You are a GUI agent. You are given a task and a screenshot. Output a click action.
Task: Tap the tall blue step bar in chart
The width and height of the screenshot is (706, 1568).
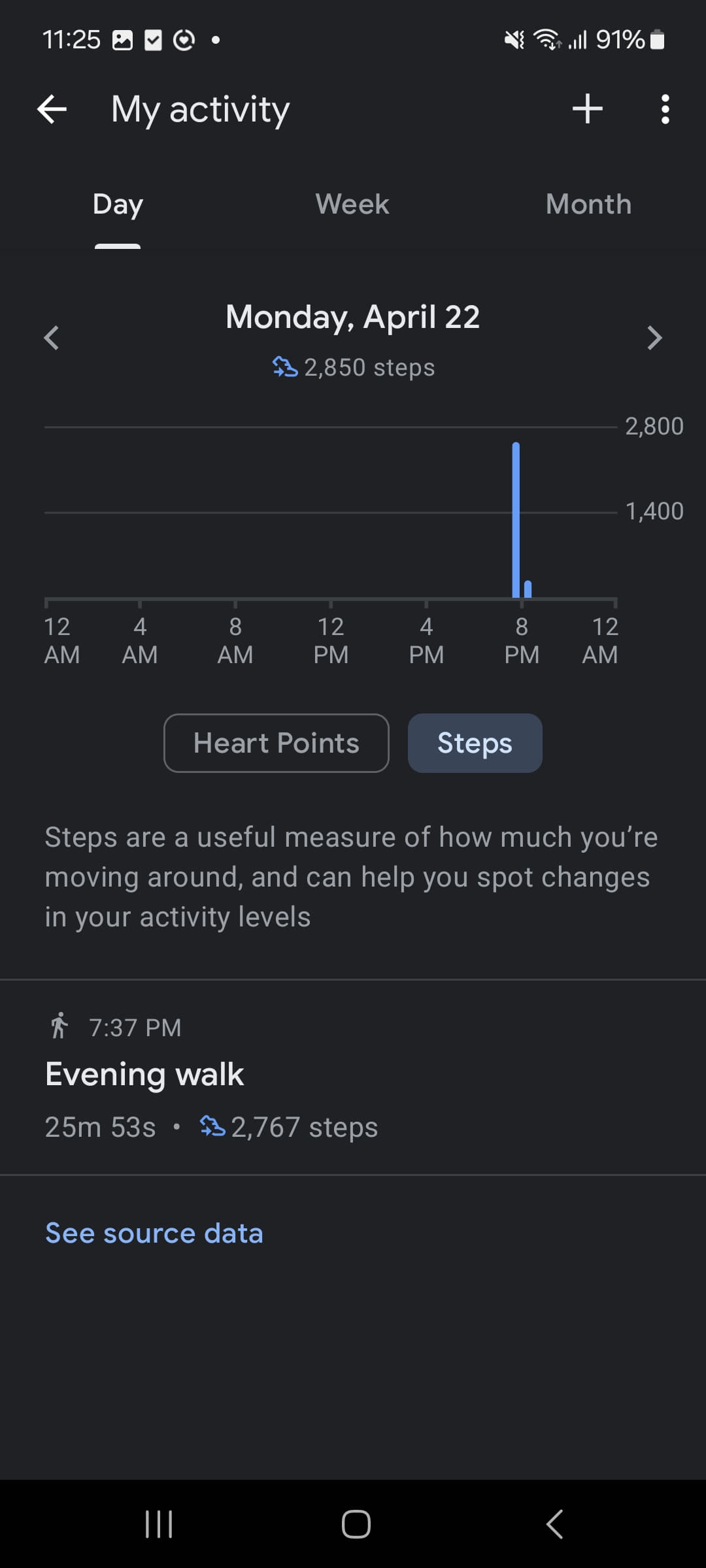(516, 519)
